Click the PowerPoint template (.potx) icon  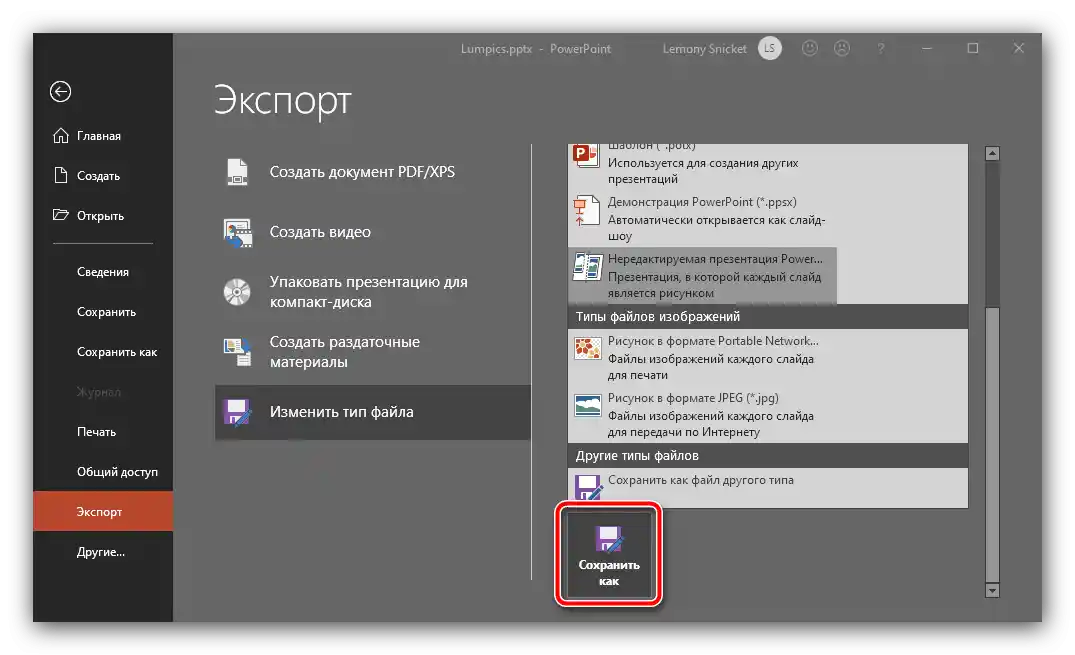(x=585, y=155)
